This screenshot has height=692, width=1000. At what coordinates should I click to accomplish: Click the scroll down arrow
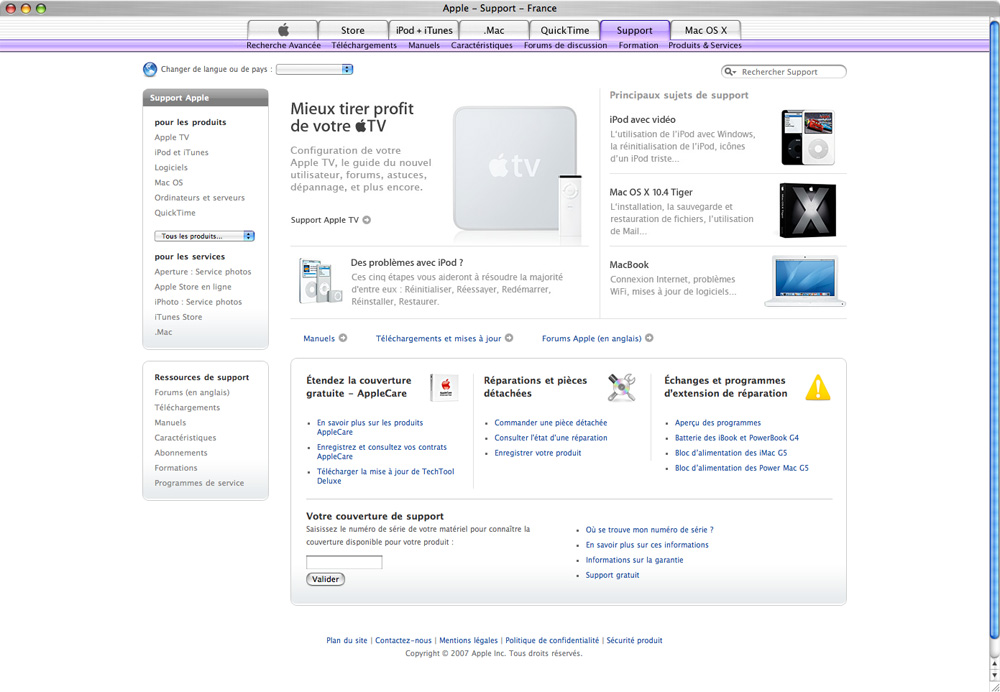click(994, 675)
